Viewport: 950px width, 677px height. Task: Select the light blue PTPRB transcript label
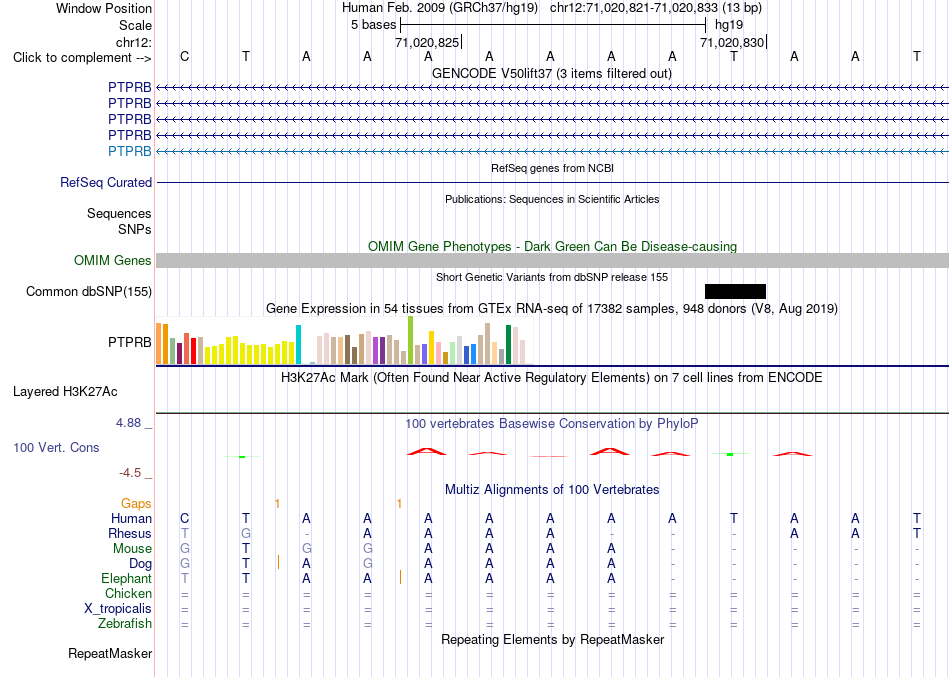(130, 152)
